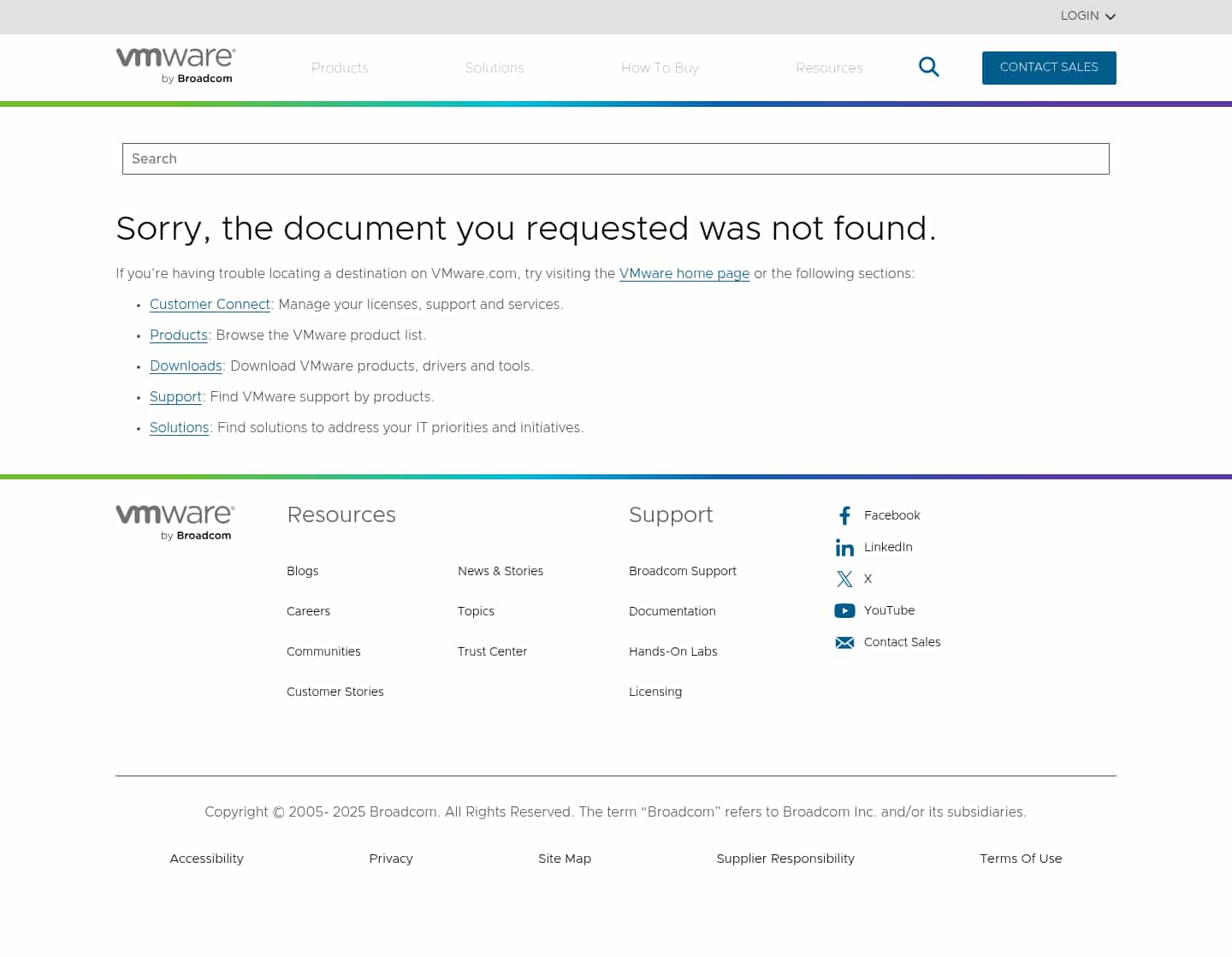Viewport: 1232px width, 957px height.
Task: Click the VMware by Broadcom footer logo
Action: (x=175, y=523)
